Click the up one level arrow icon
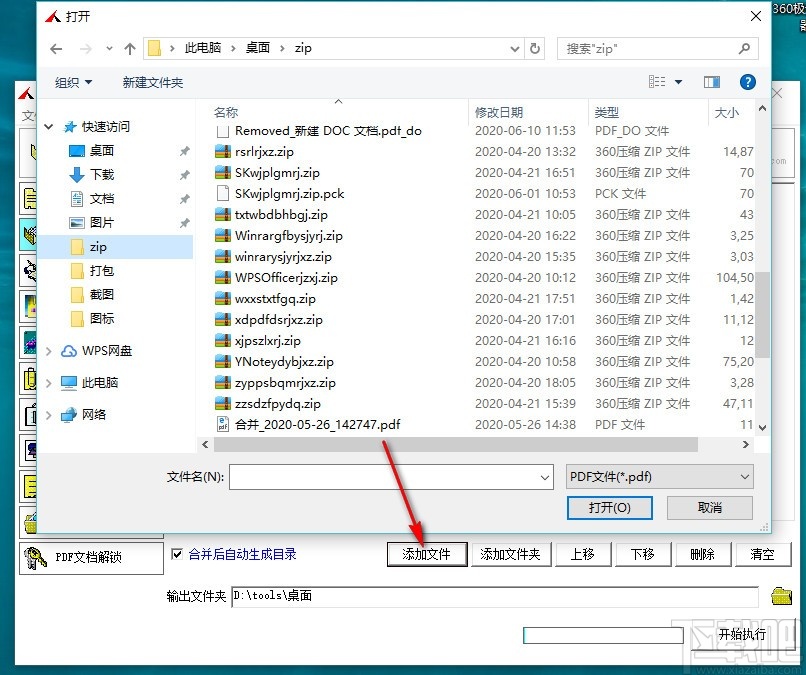The image size is (806, 675). click(130, 47)
